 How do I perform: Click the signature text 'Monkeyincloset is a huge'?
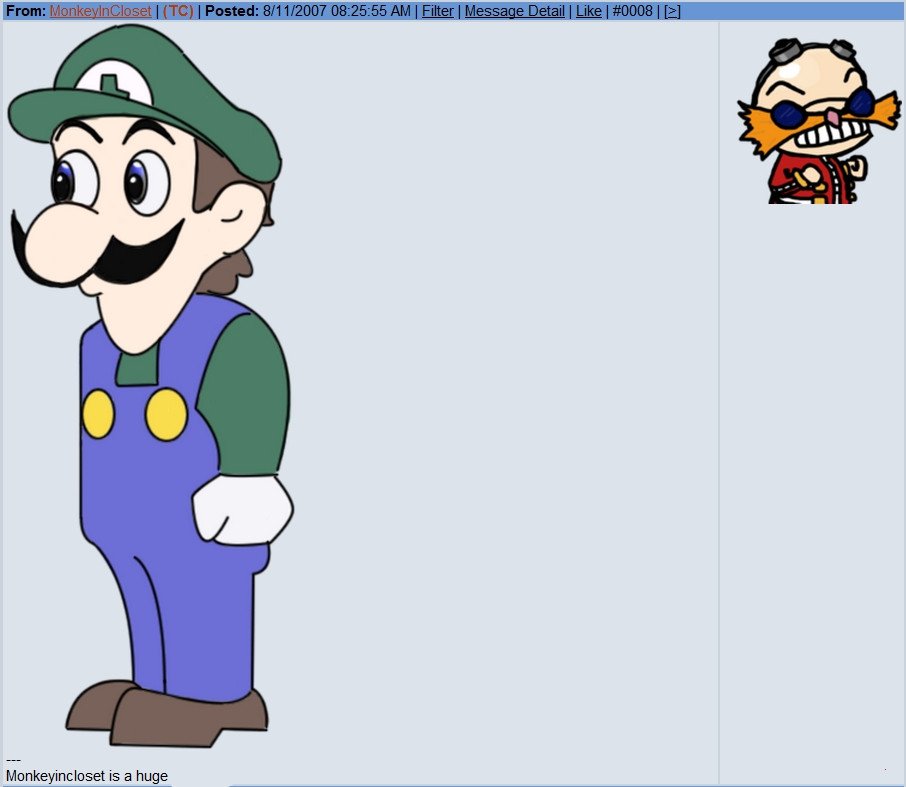point(87,775)
